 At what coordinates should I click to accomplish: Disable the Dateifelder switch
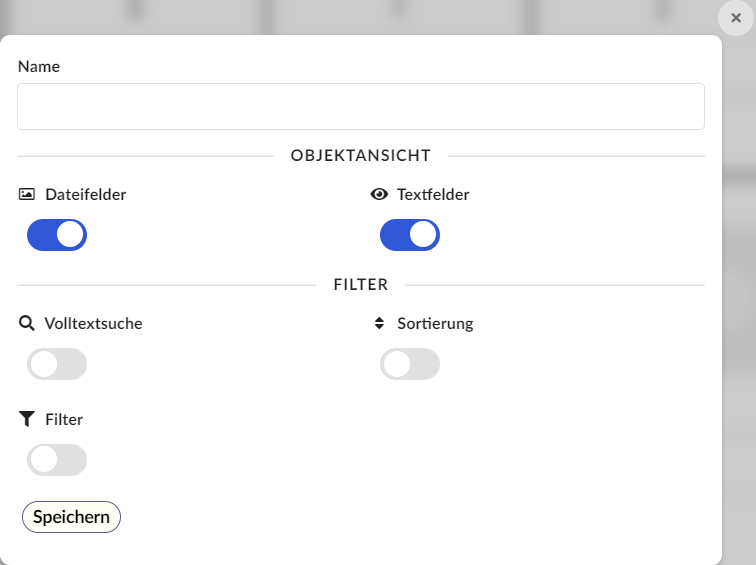(x=57, y=235)
